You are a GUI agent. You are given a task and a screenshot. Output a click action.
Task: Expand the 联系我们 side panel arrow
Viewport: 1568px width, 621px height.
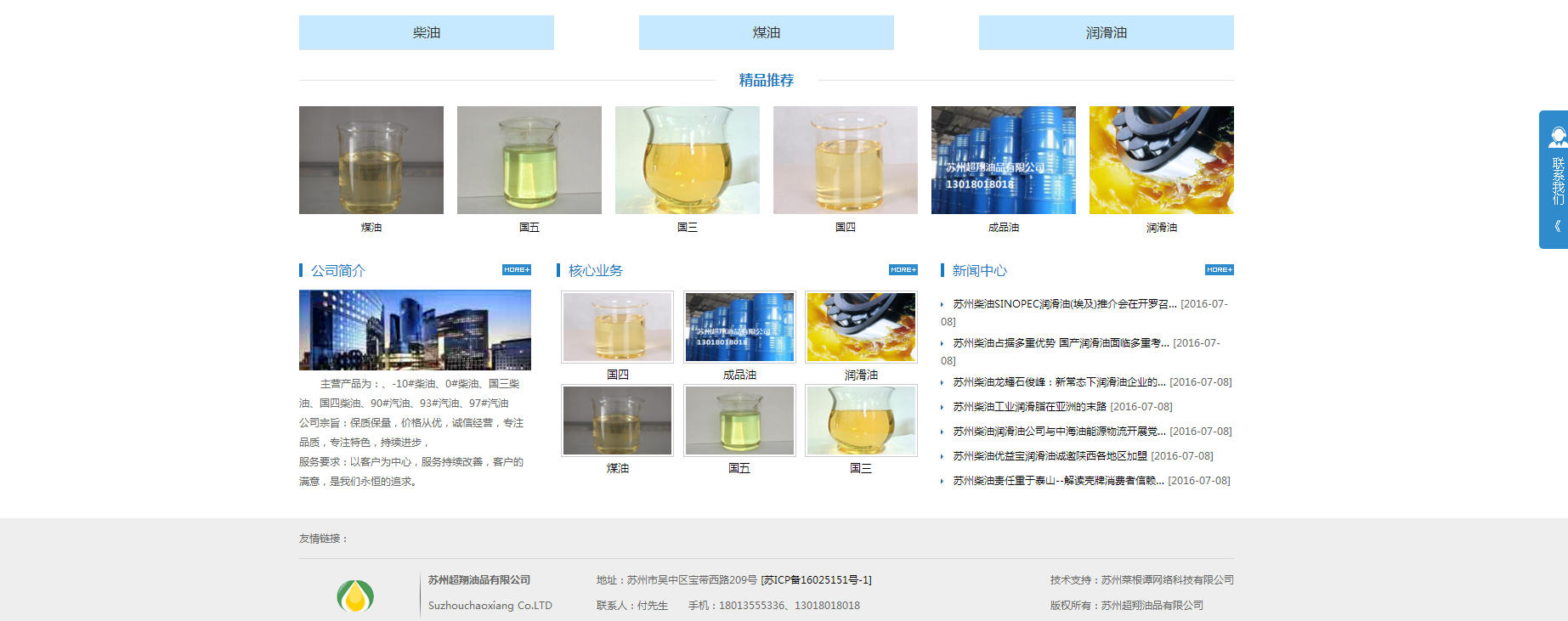[1558, 226]
